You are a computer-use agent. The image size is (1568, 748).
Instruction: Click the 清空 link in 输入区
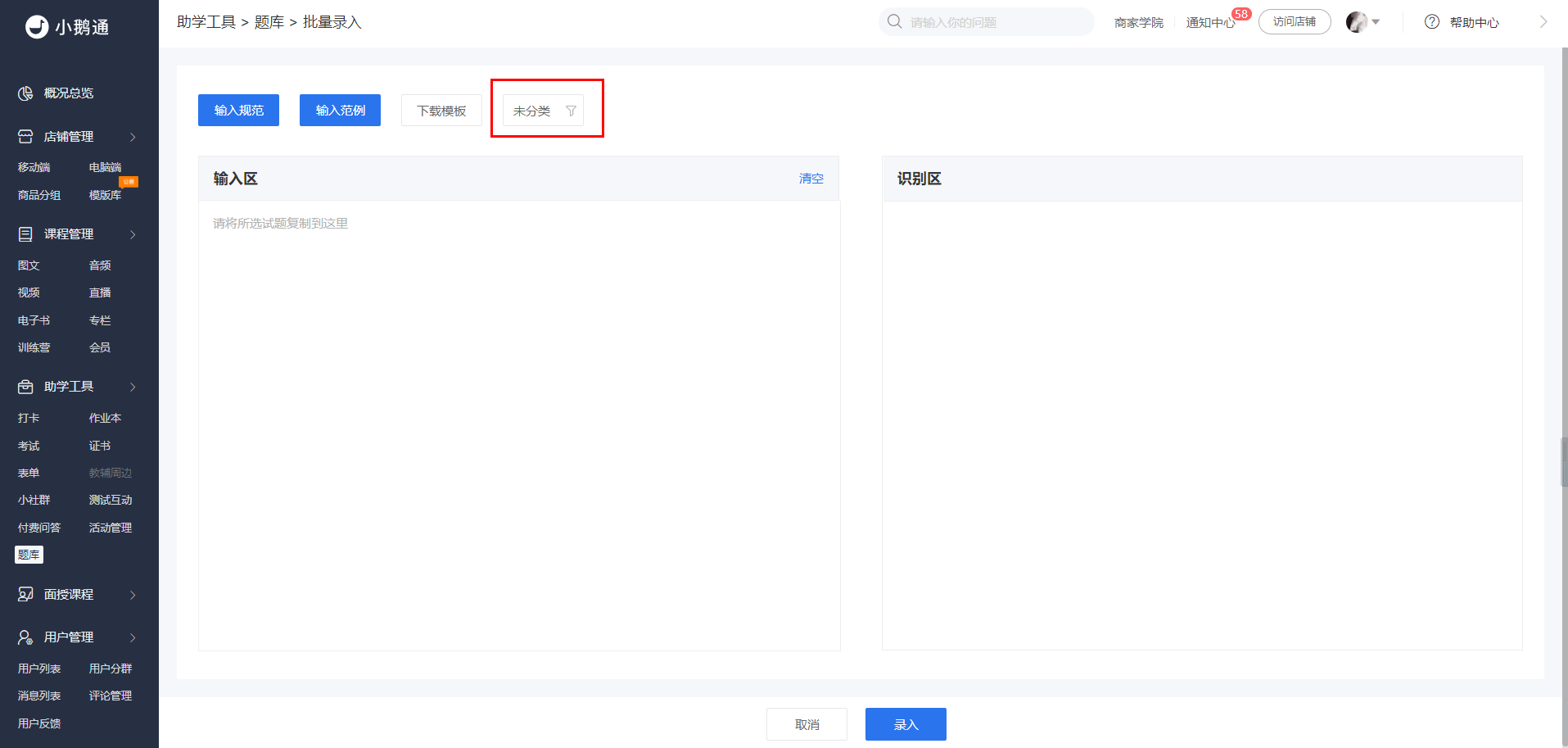point(811,179)
